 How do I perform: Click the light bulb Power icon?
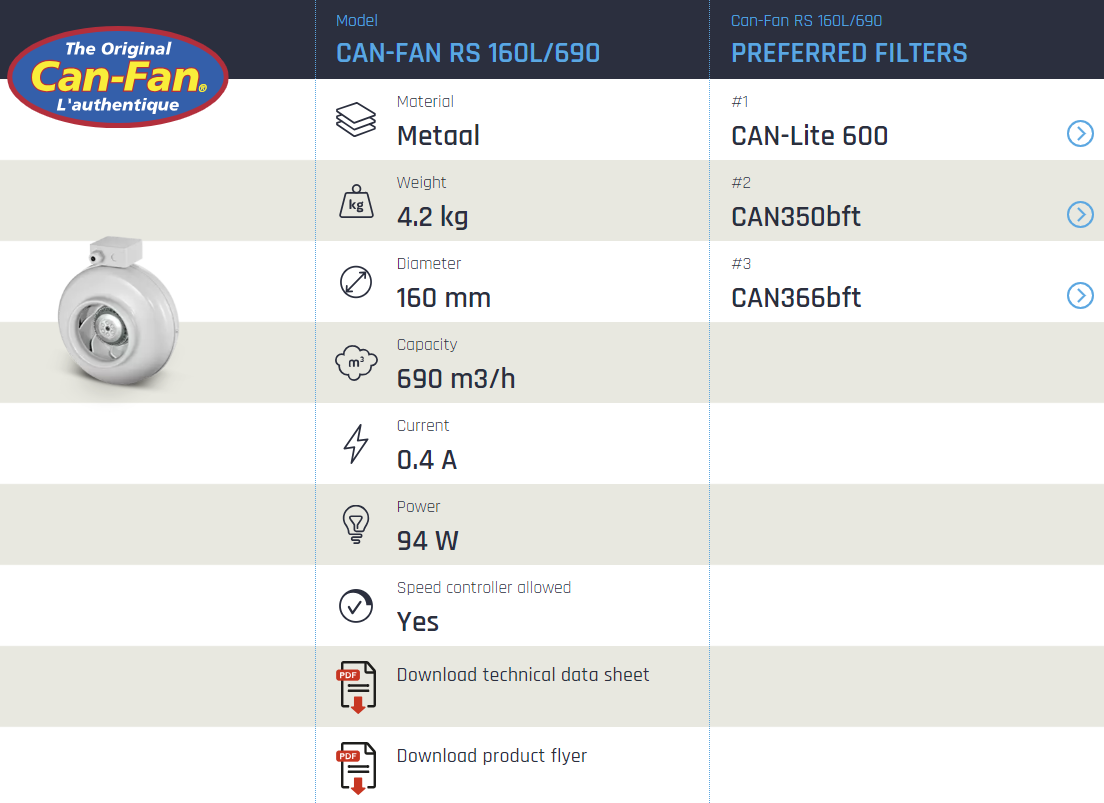coord(356,525)
